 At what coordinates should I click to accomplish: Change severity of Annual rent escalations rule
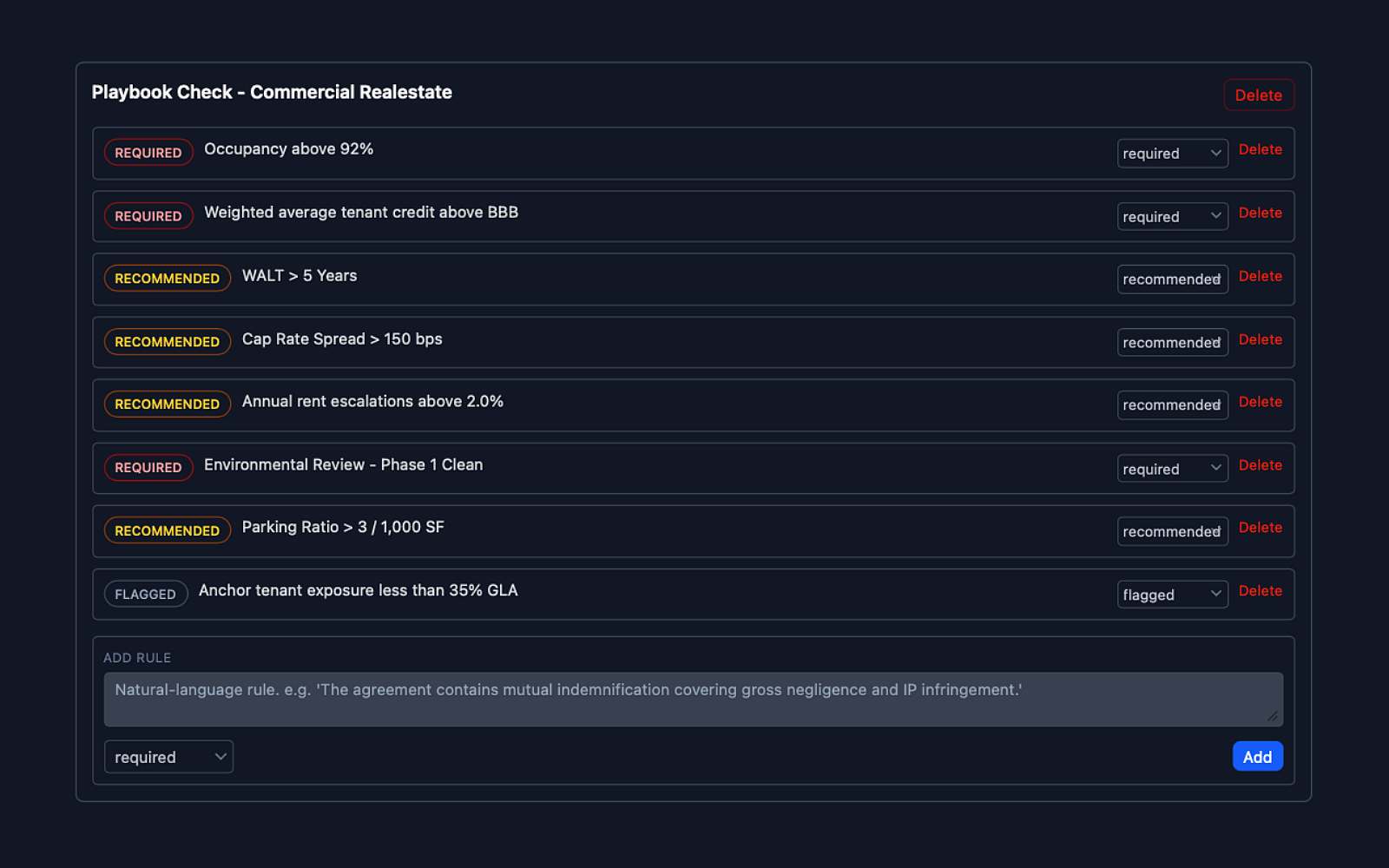[1172, 405]
